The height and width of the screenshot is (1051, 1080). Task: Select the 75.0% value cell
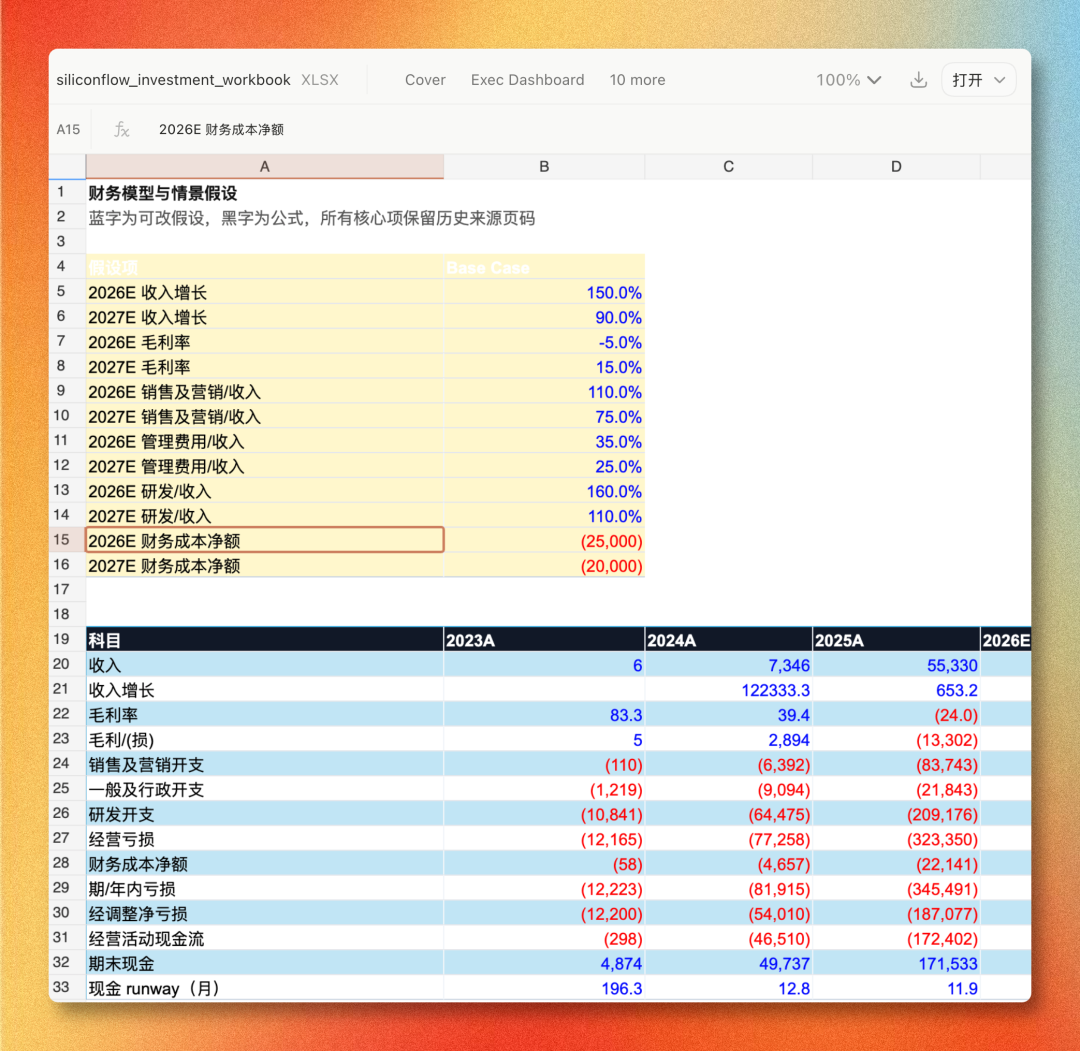point(544,416)
